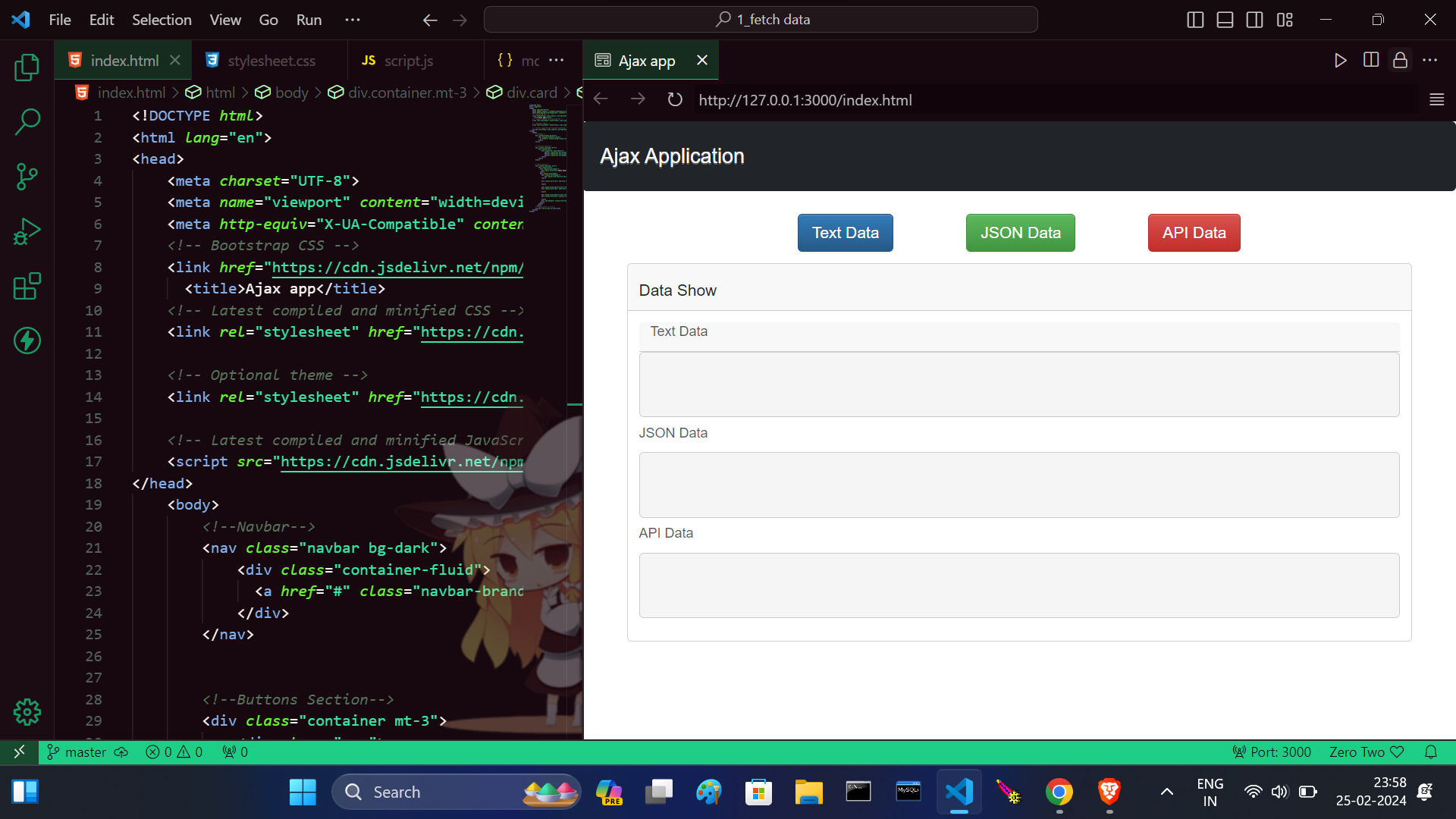Close the index.html tab
This screenshot has height=819, width=1456.
[175, 60]
